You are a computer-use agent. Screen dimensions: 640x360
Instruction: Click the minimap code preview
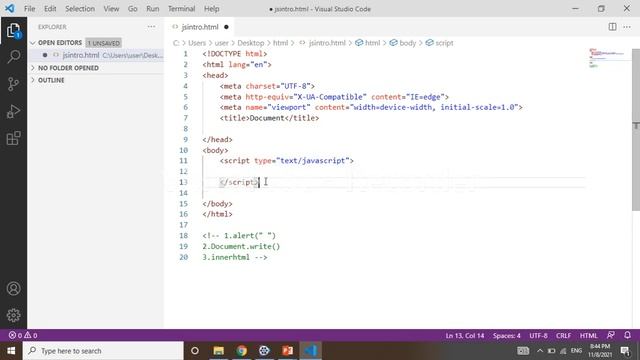pyautogui.click(x=607, y=57)
